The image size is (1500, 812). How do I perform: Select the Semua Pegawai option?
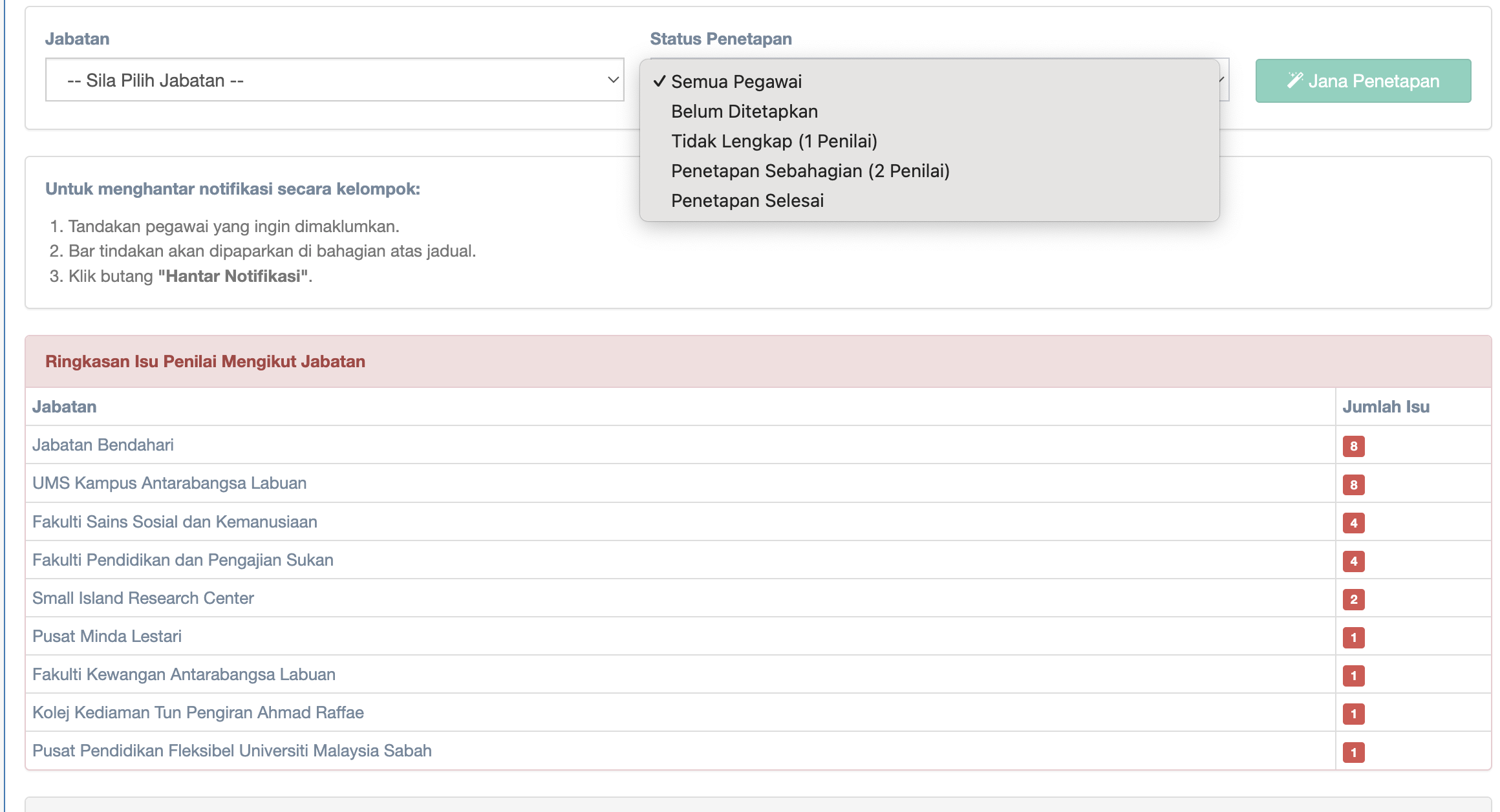[736, 81]
